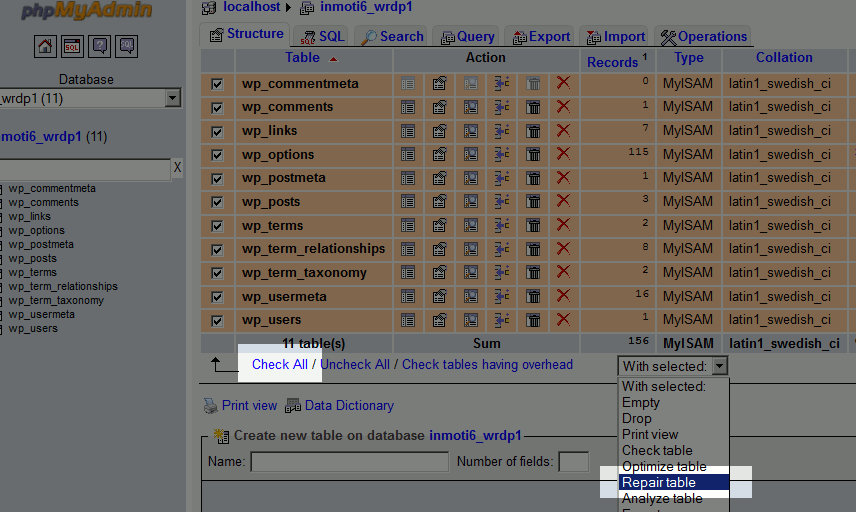Insert icon for wp_options row
This screenshot has height=512, width=856.
502,154
